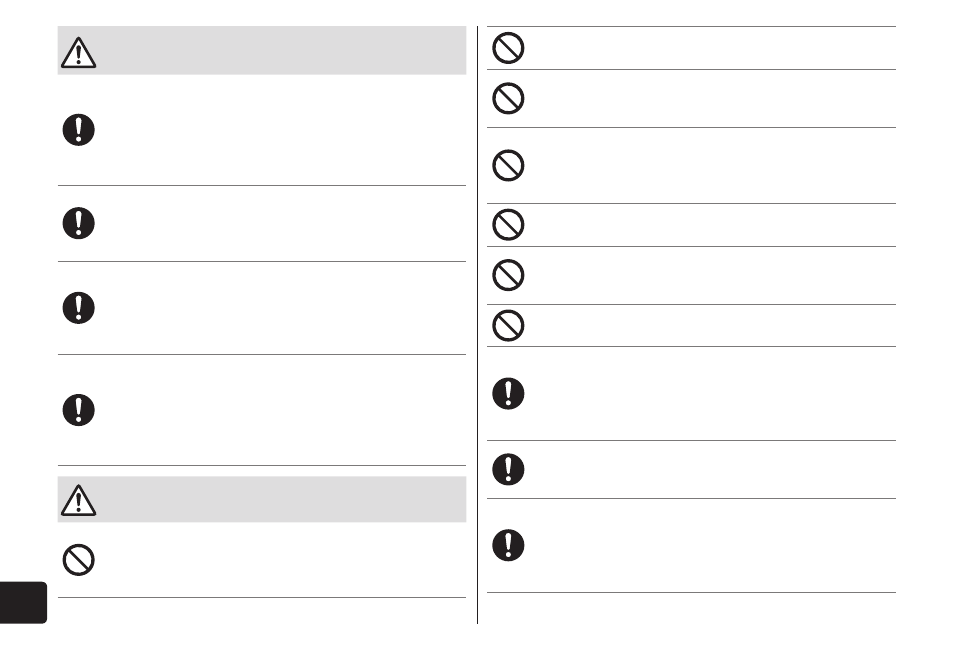Select the prohibition symbol in the left column
This screenshot has width=954, height=671.
click(x=78, y=560)
